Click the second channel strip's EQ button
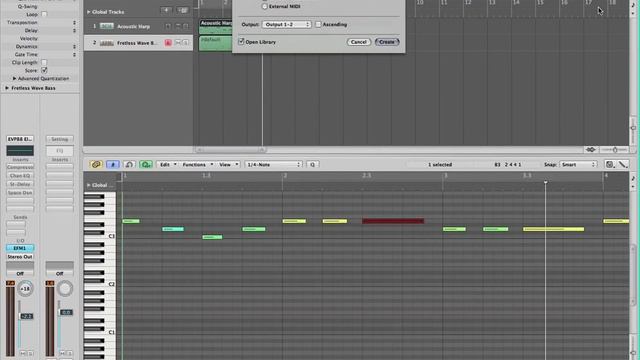 point(60,151)
